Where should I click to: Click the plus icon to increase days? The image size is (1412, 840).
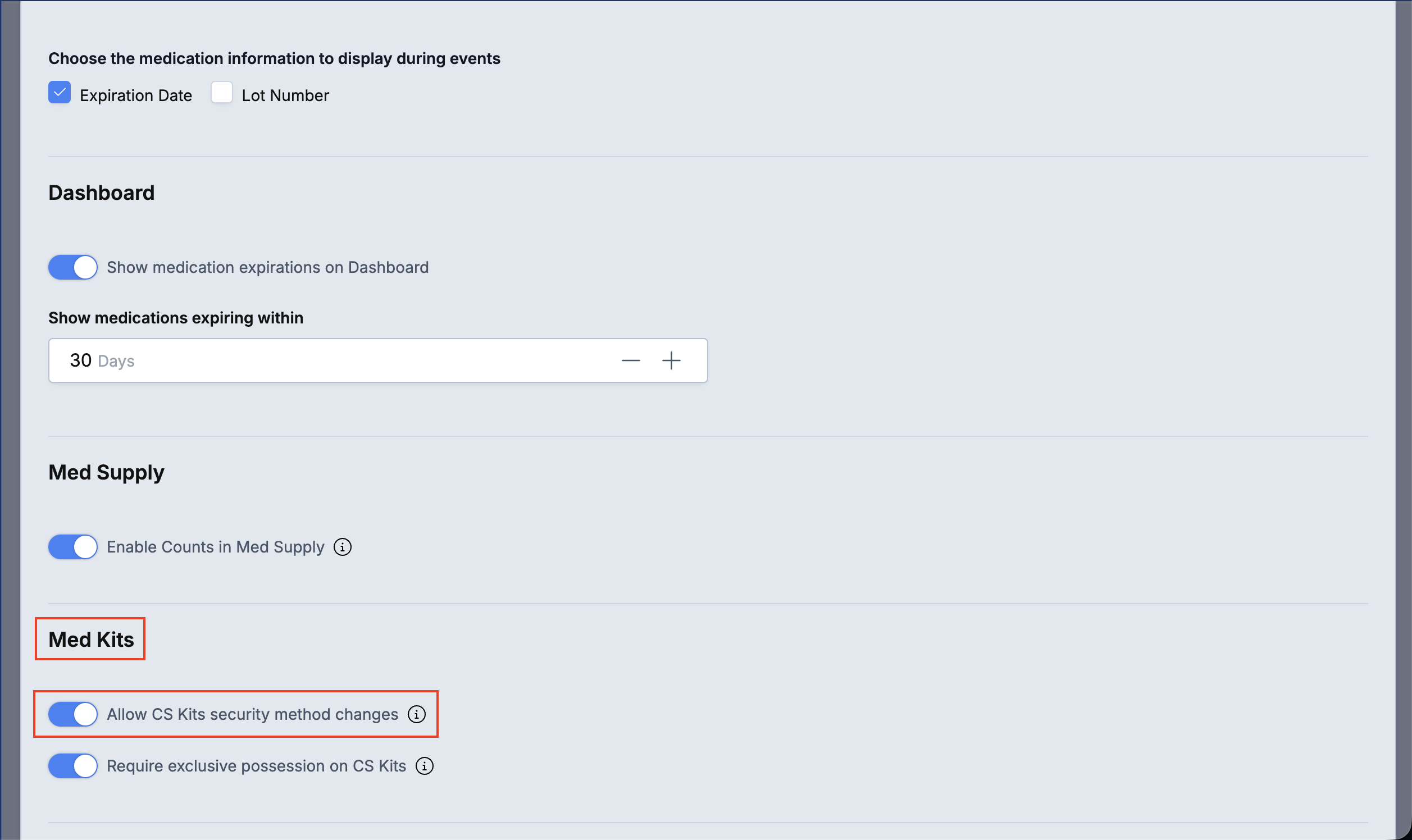pyautogui.click(x=672, y=360)
